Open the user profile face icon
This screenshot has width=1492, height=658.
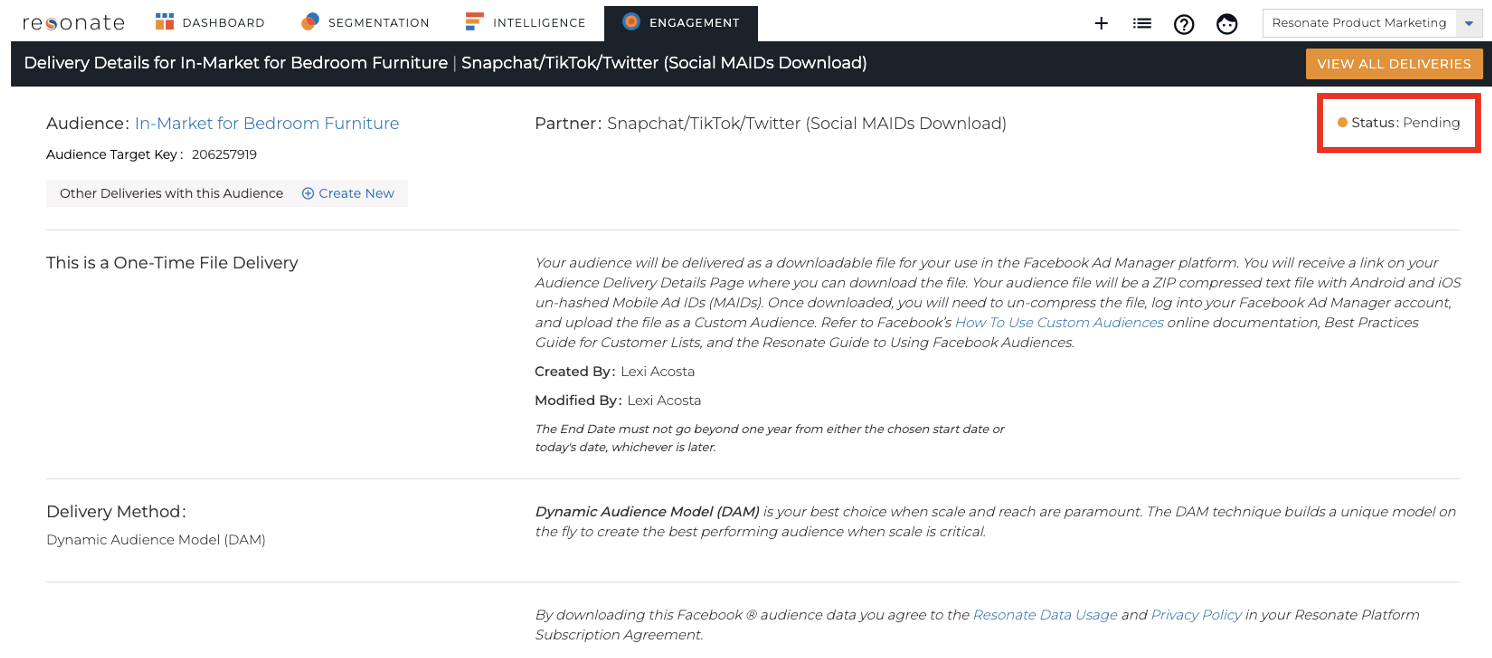point(1227,24)
